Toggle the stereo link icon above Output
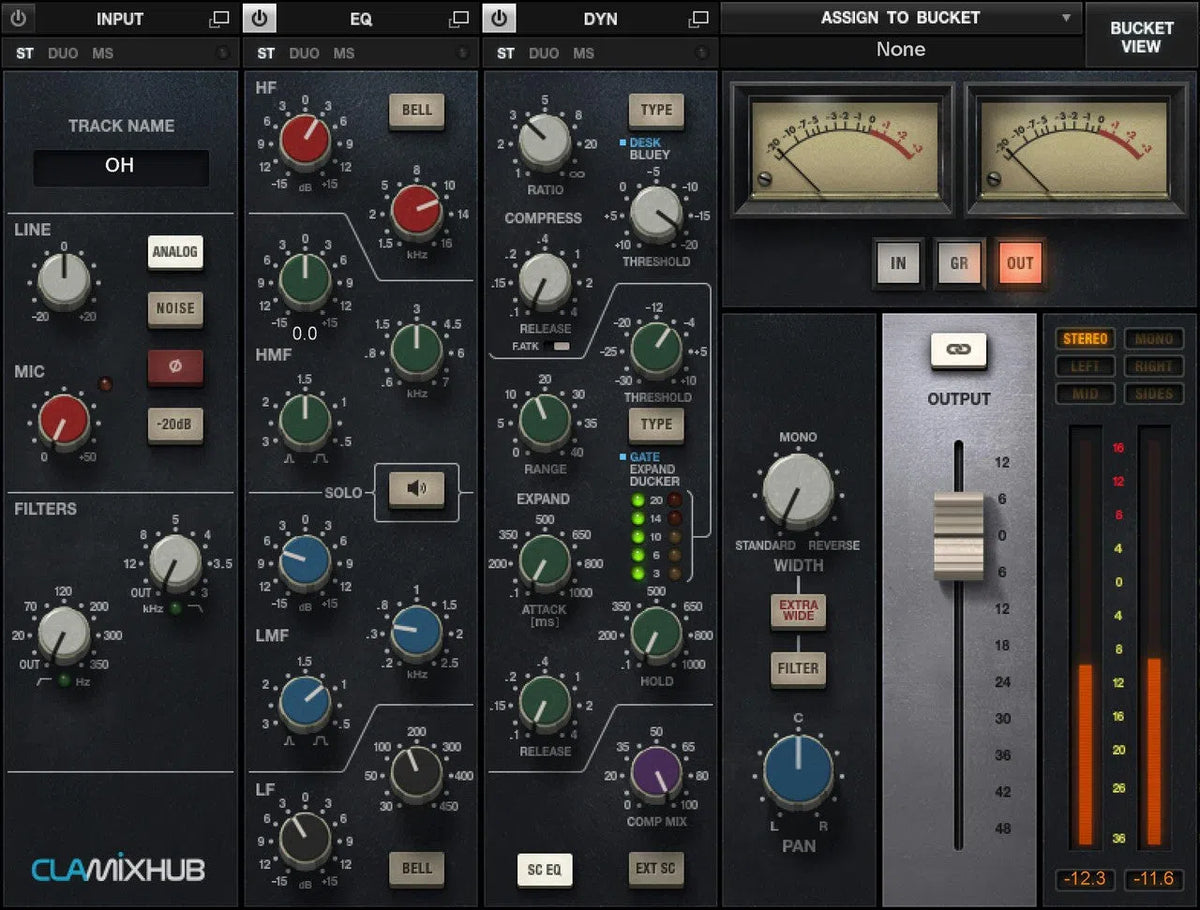The width and height of the screenshot is (1200, 910). coord(959,350)
